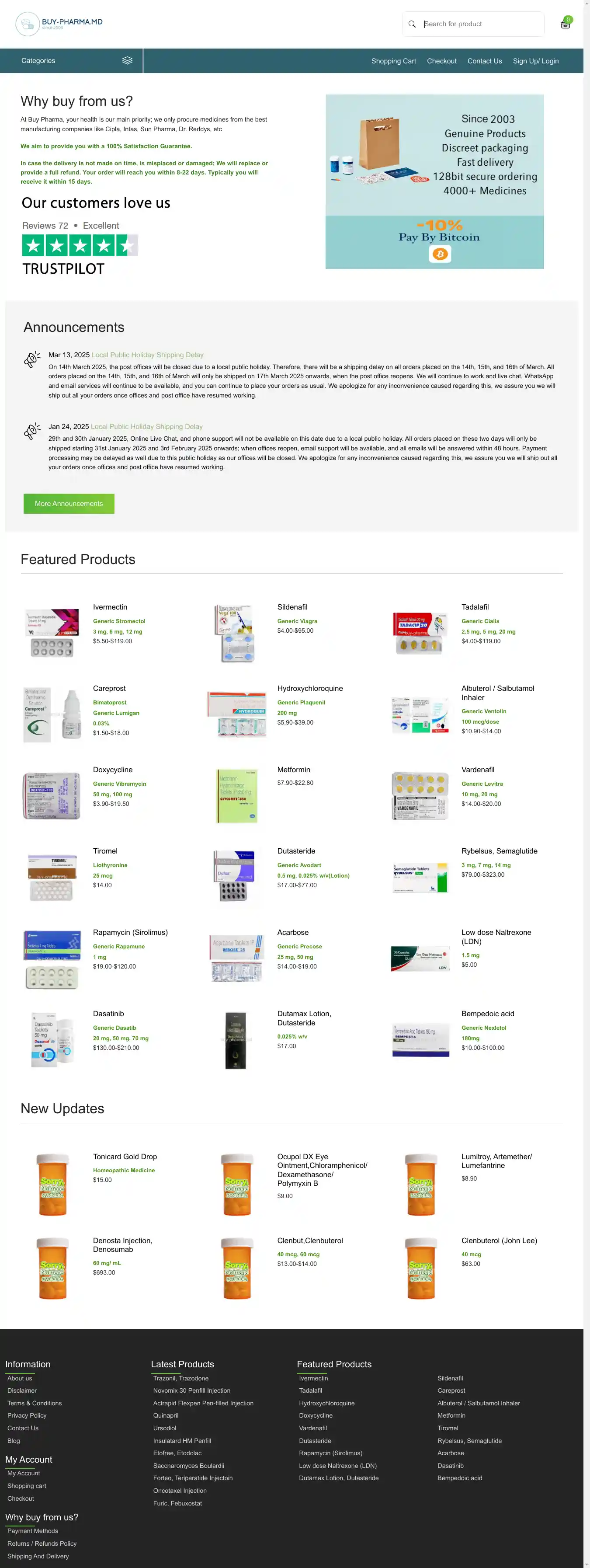Open the Ivermectin product image
The image size is (590, 1568).
52,633
